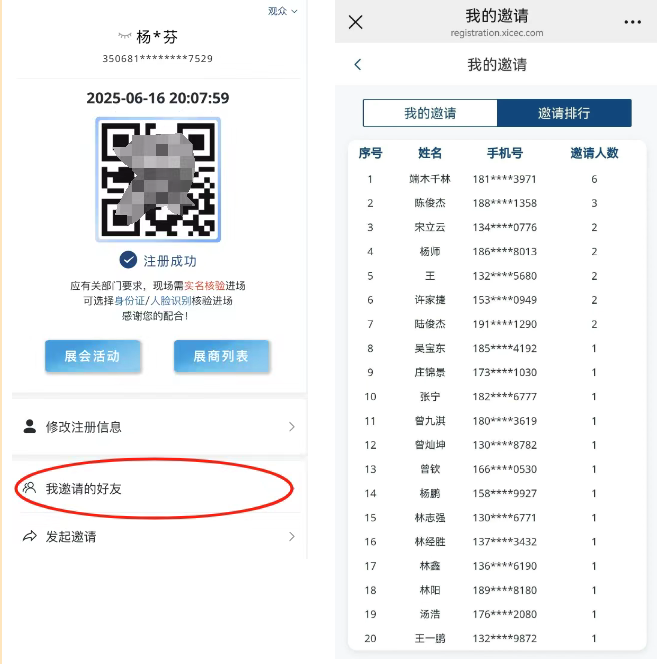Viewport: 657px width, 664px height.
Task: Tap the share arrow icon for invitations
Action: pyautogui.click(x=29, y=536)
